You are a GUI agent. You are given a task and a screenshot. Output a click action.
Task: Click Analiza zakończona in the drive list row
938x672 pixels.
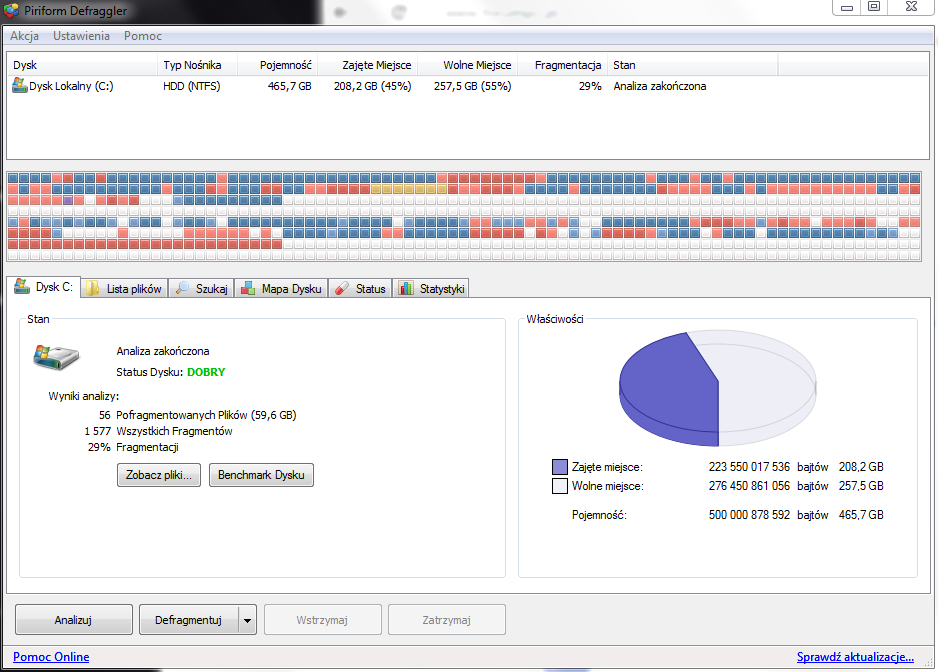pyautogui.click(x=659, y=86)
